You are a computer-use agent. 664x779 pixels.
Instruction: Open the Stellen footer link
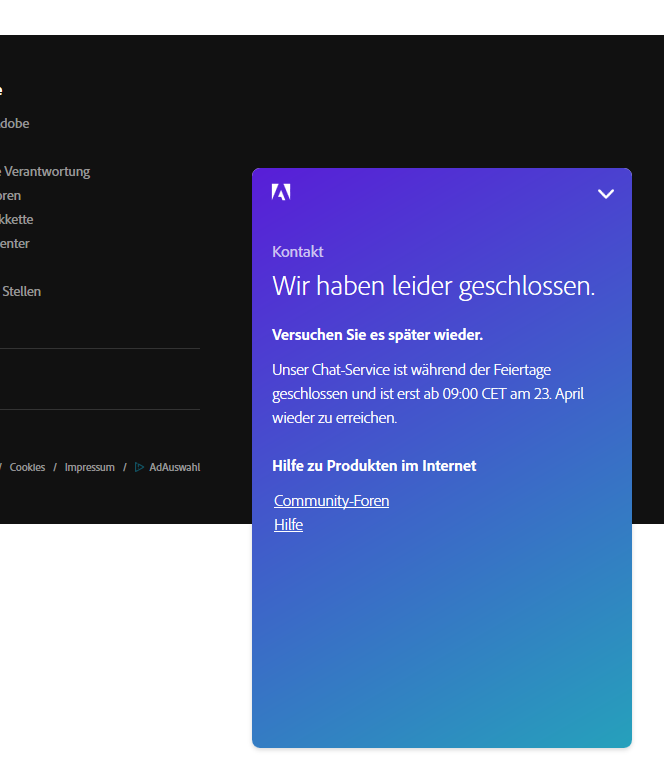(20, 291)
